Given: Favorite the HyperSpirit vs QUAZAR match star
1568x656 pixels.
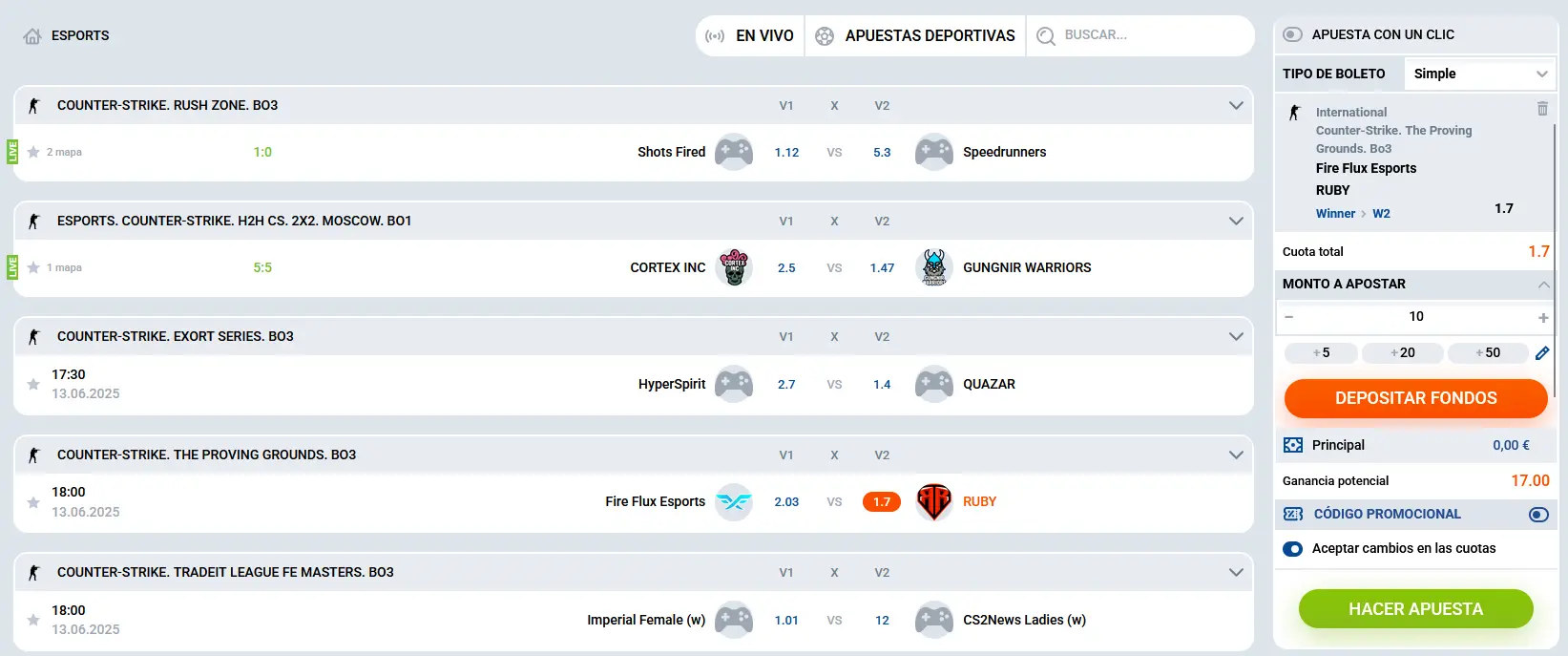Looking at the screenshot, I should pyautogui.click(x=33, y=384).
